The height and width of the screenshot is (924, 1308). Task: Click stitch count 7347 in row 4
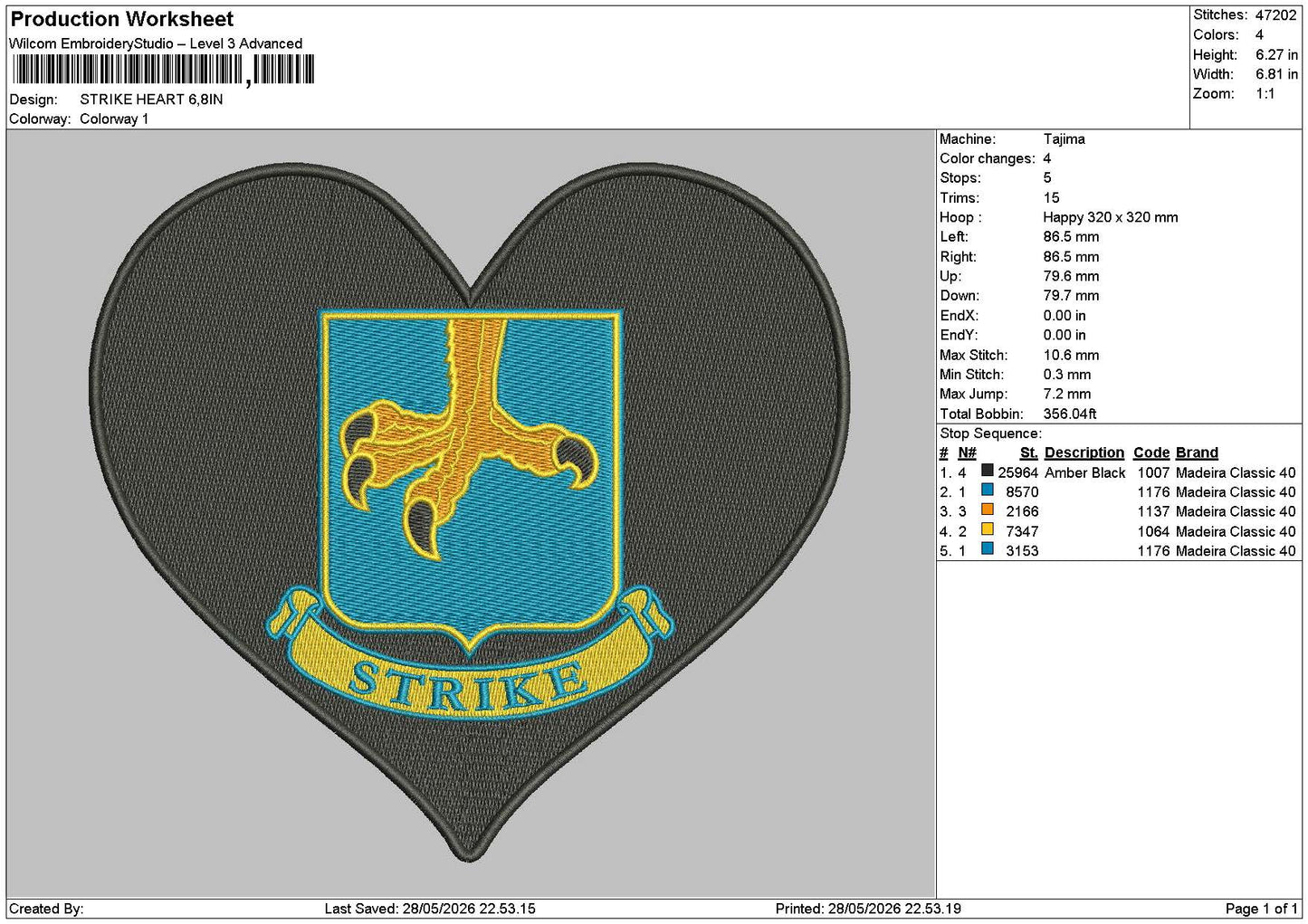click(x=1022, y=532)
